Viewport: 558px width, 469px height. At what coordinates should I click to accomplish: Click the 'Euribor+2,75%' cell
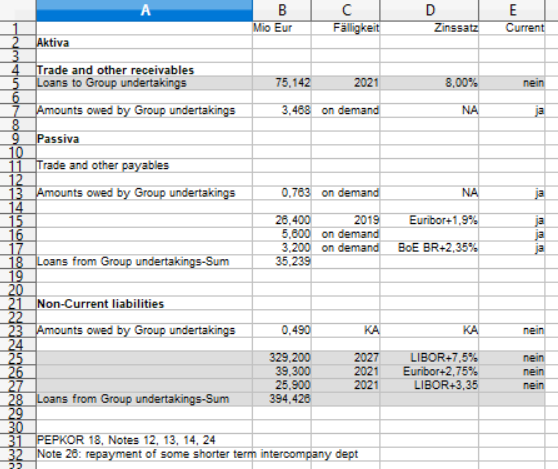pos(430,372)
